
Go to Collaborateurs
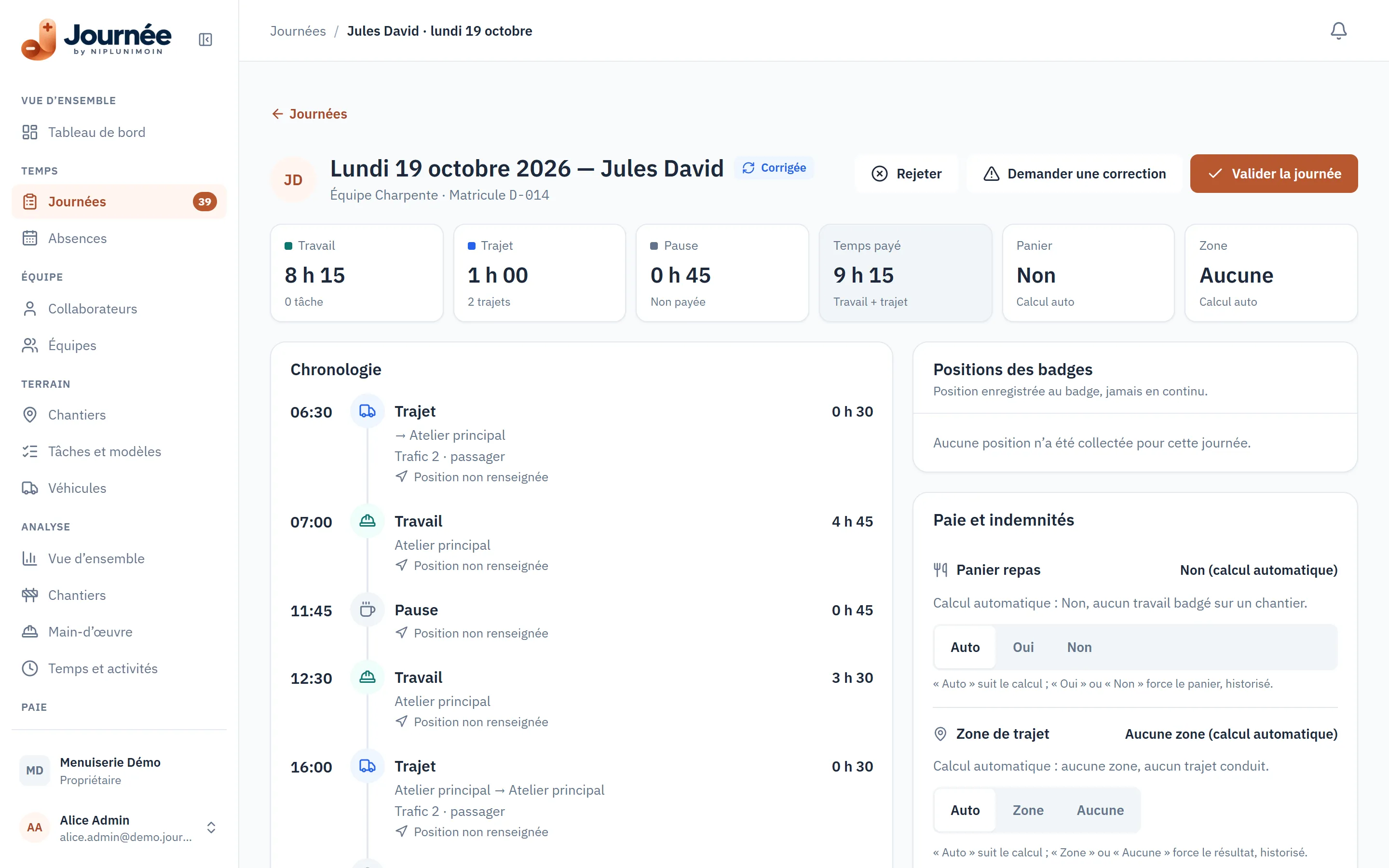click(119, 309)
